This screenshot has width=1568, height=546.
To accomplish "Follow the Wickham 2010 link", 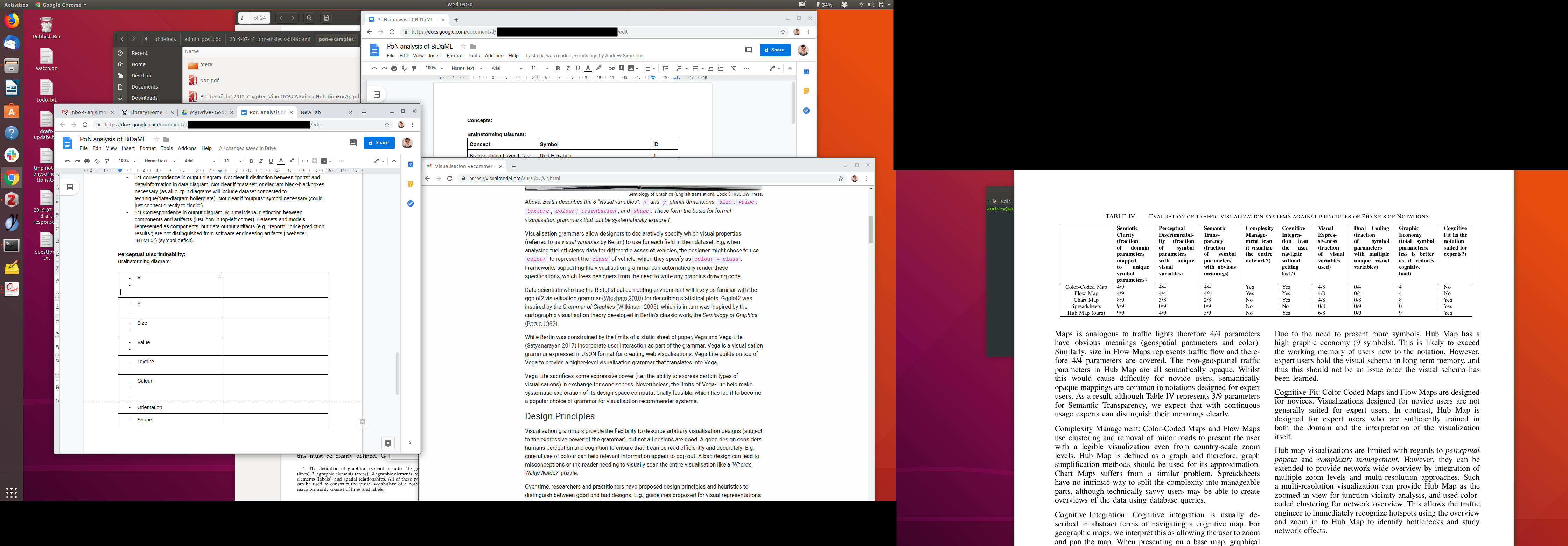I will coord(622,298).
